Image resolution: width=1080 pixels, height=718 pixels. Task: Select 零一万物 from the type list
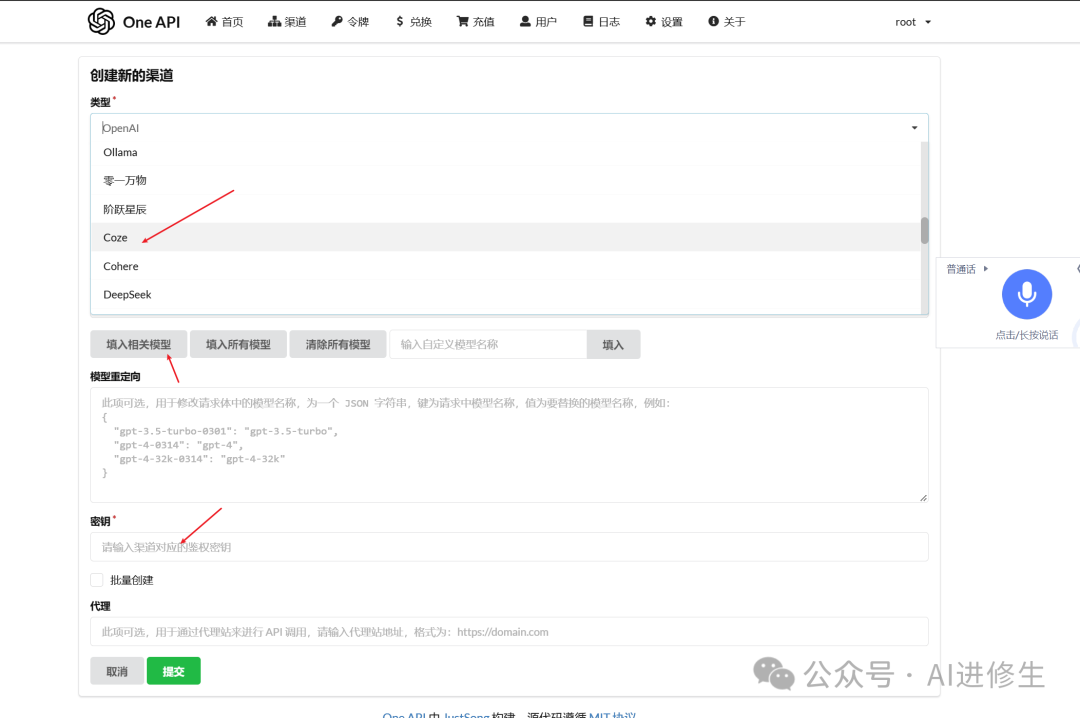(x=506, y=181)
